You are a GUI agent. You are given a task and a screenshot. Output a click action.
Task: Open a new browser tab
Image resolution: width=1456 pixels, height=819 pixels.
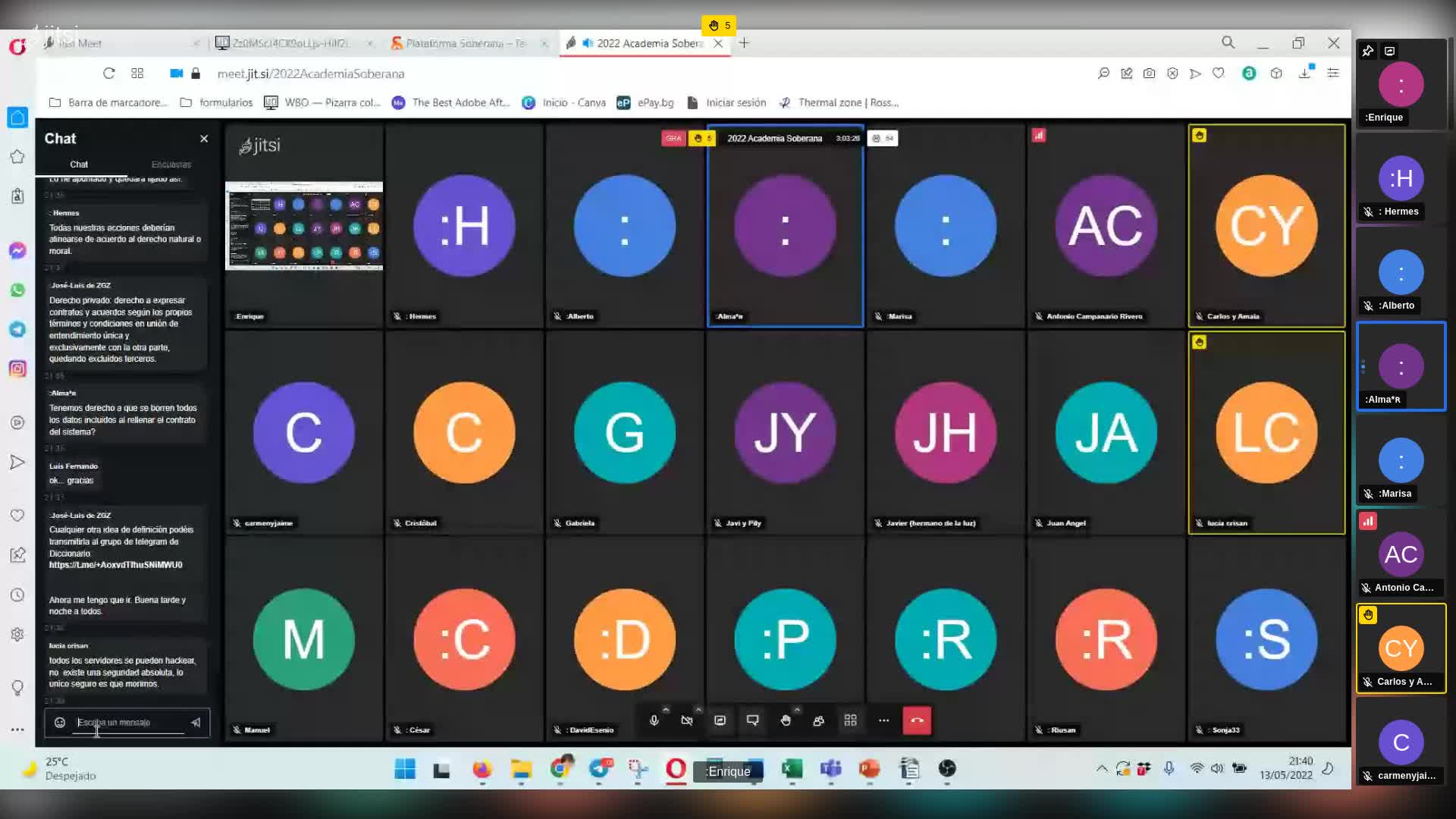click(744, 43)
